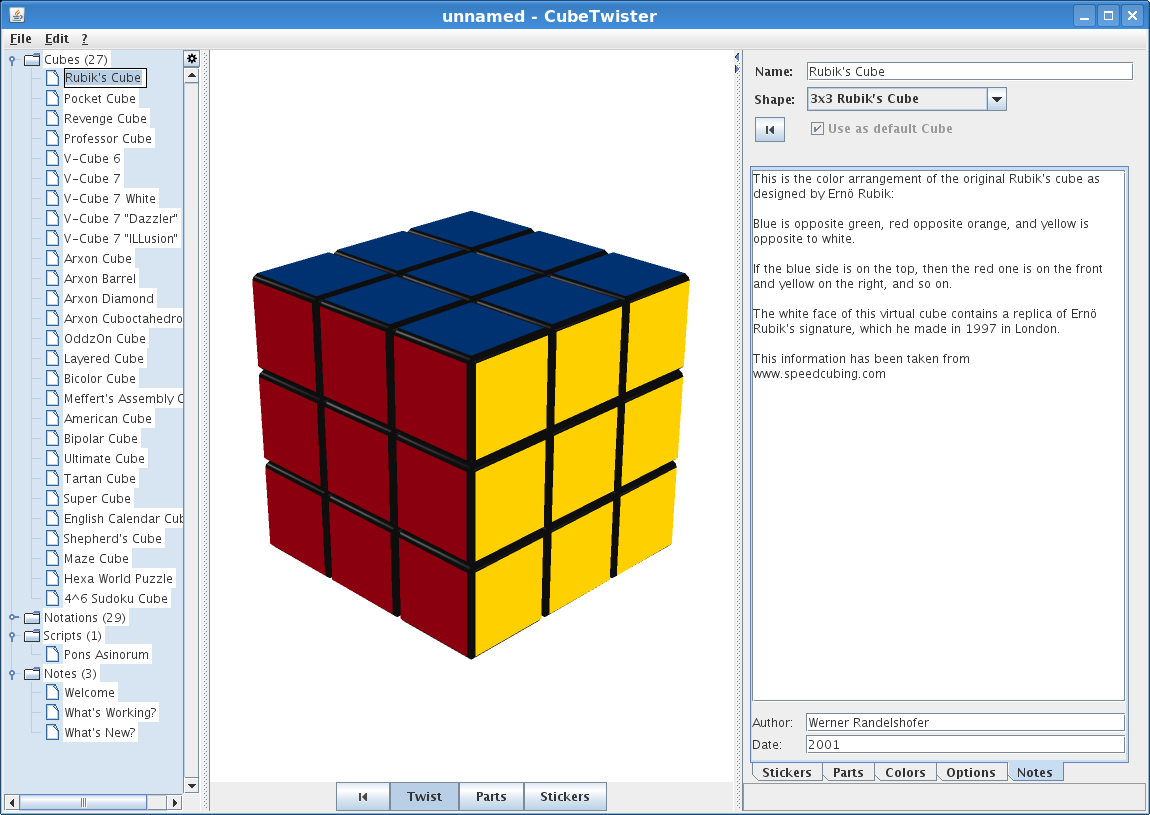Activate Stickers mode toggle below cube

coord(565,797)
